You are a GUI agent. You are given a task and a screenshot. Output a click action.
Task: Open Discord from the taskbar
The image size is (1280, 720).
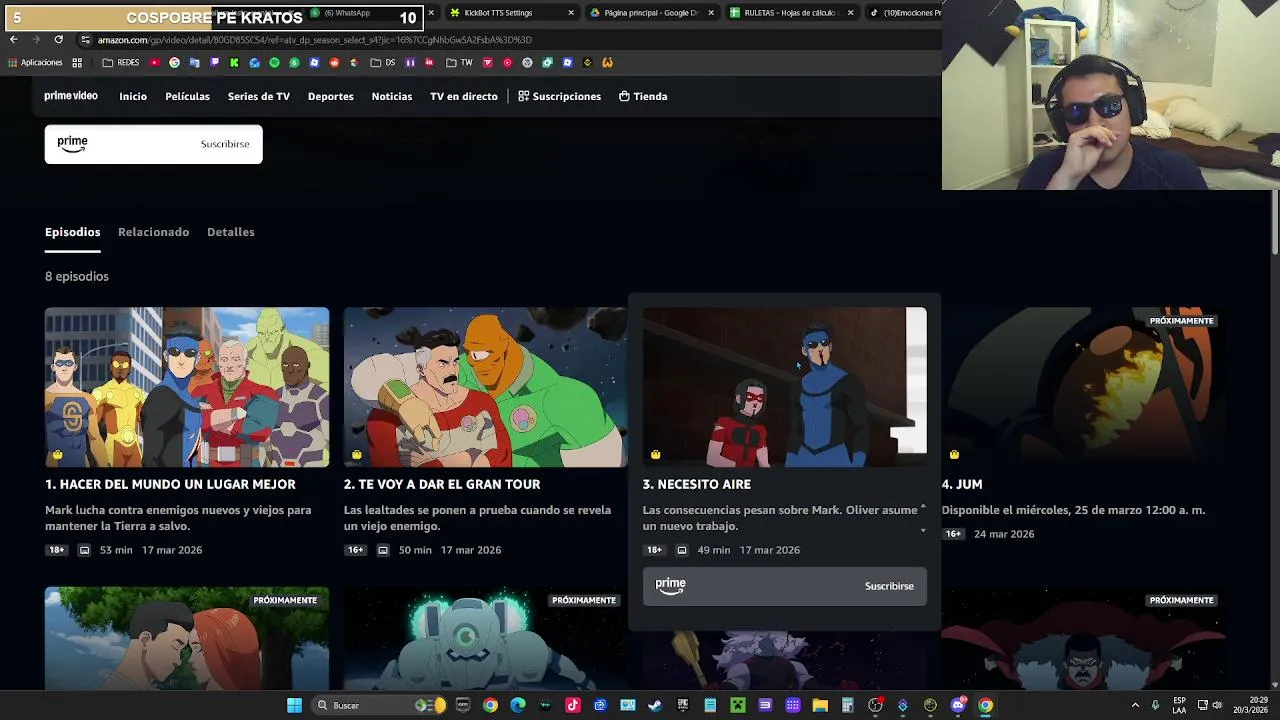point(958,706)
